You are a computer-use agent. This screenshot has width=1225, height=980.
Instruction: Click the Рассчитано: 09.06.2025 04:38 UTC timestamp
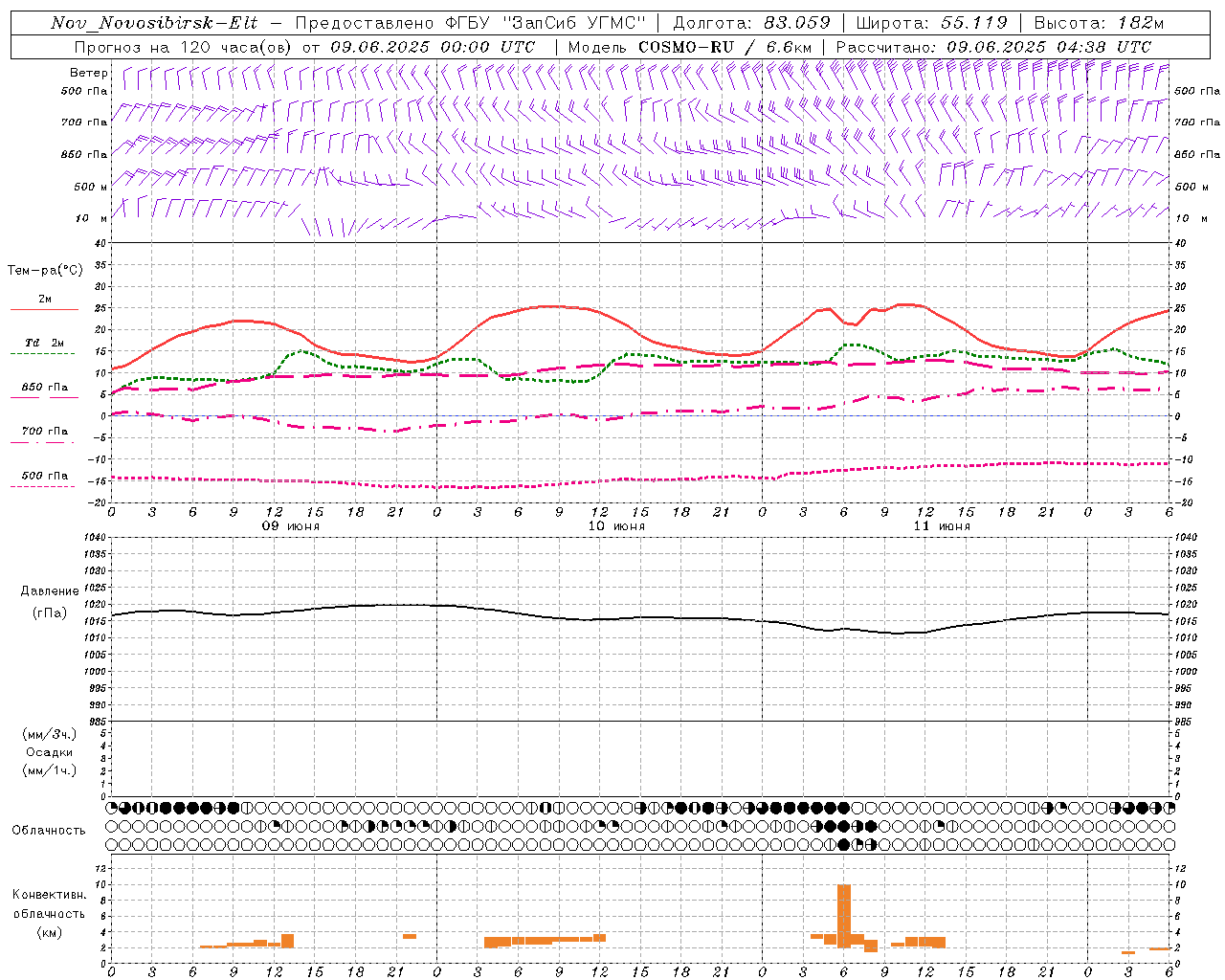tap(993, 47)
